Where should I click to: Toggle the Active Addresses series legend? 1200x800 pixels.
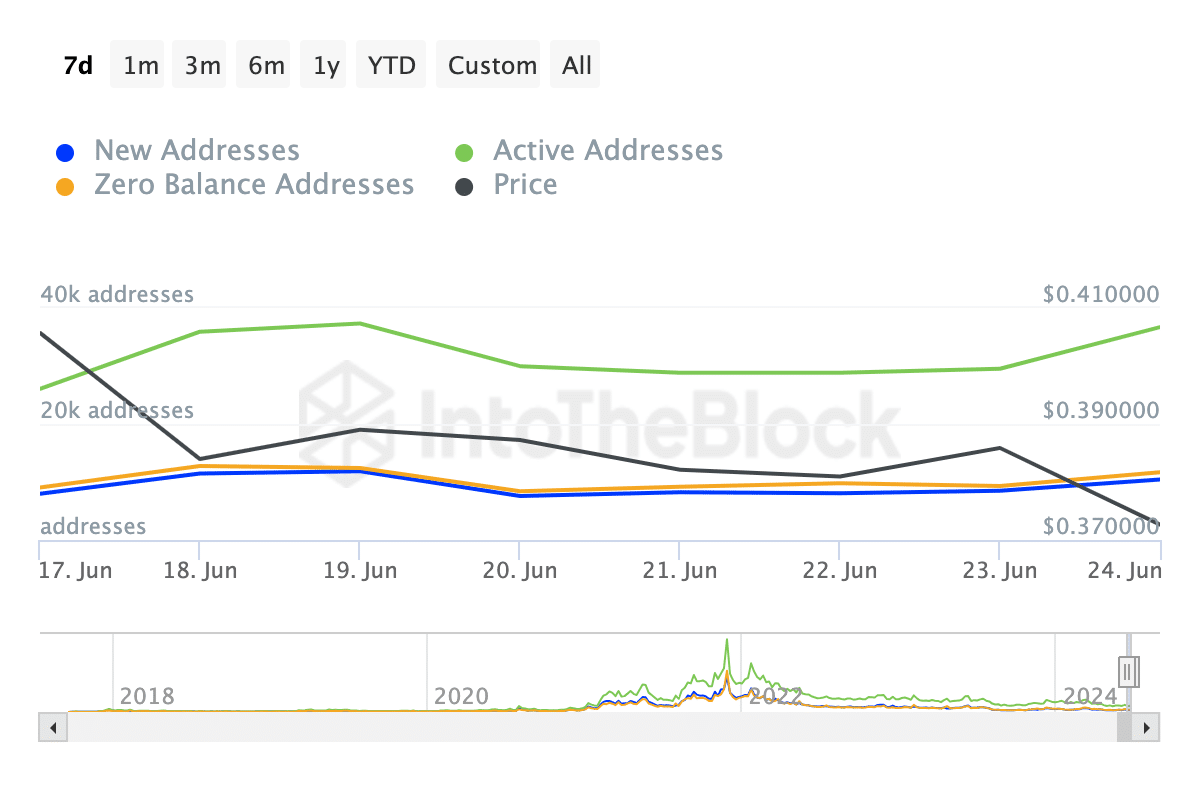click(608, 151)
